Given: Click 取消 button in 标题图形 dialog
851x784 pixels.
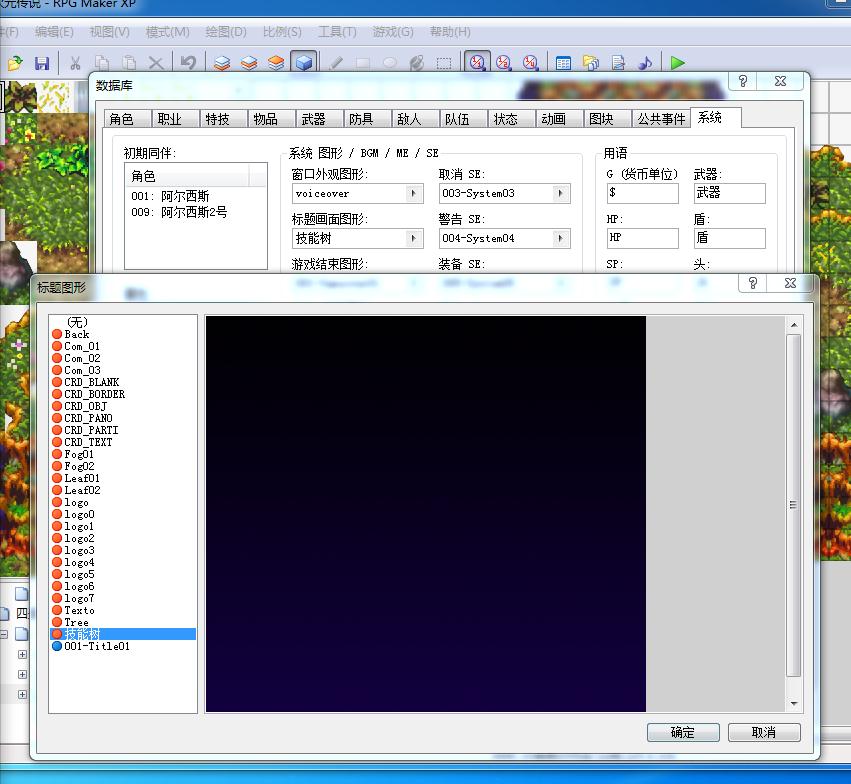Looking at the screenshot, I should point(764,732).
